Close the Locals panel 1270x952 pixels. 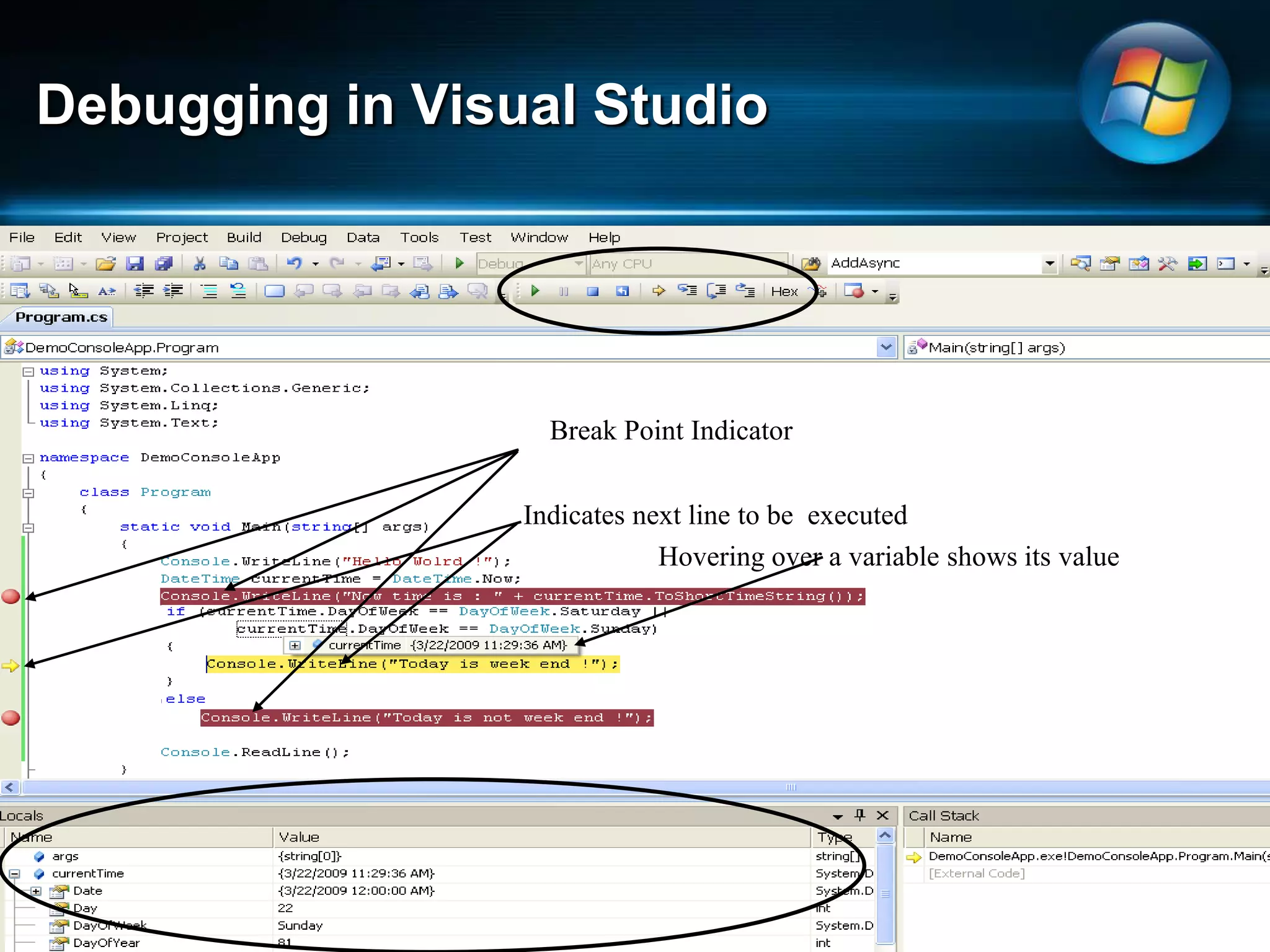[x=883, y=816]
